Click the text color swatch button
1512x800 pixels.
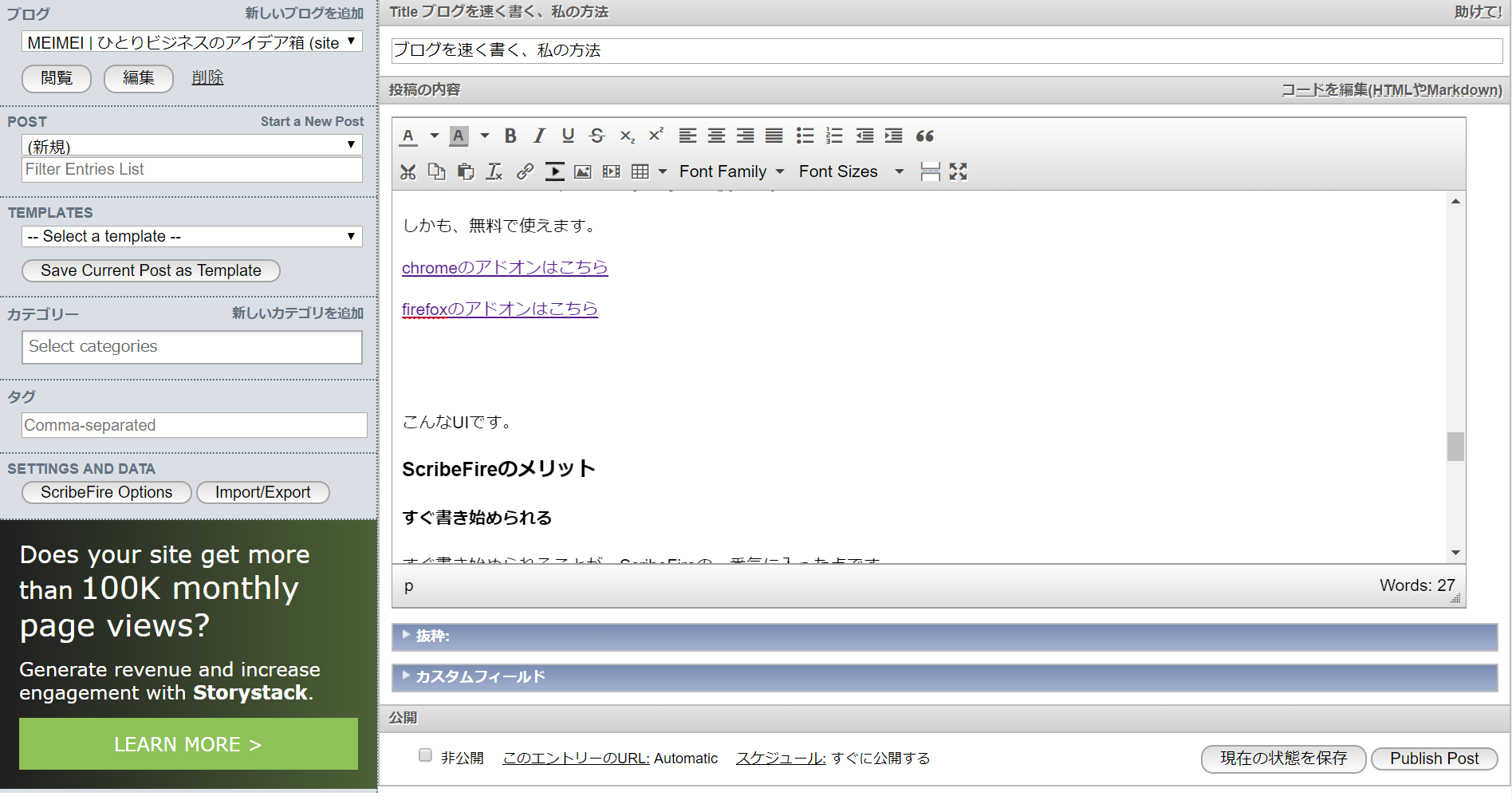point(408,136)
